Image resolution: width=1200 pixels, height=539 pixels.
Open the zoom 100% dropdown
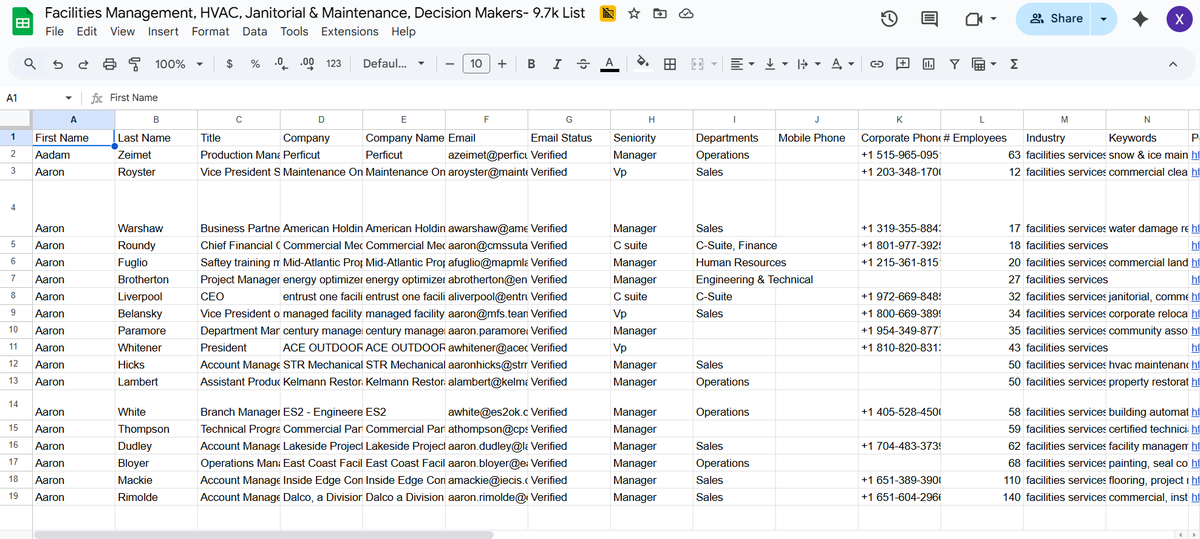point(179,64)
